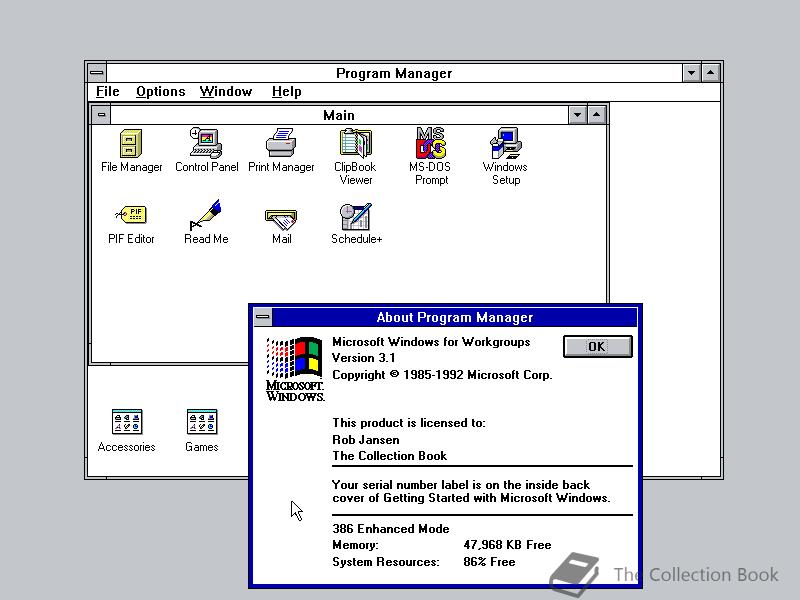The height and width of the screenshot is (600, 800).
Task: Launch Control Panel from Main group
Action: tap(206, 143)
